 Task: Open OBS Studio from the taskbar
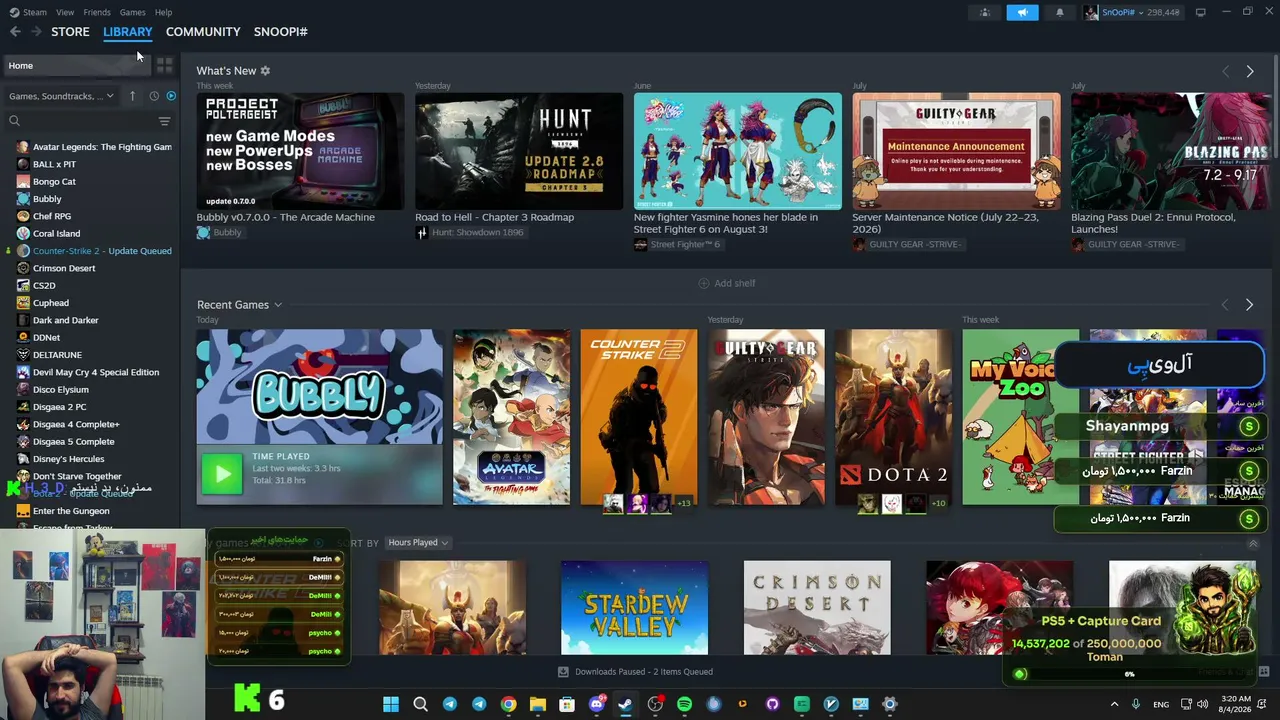click(x=655, y=704)
